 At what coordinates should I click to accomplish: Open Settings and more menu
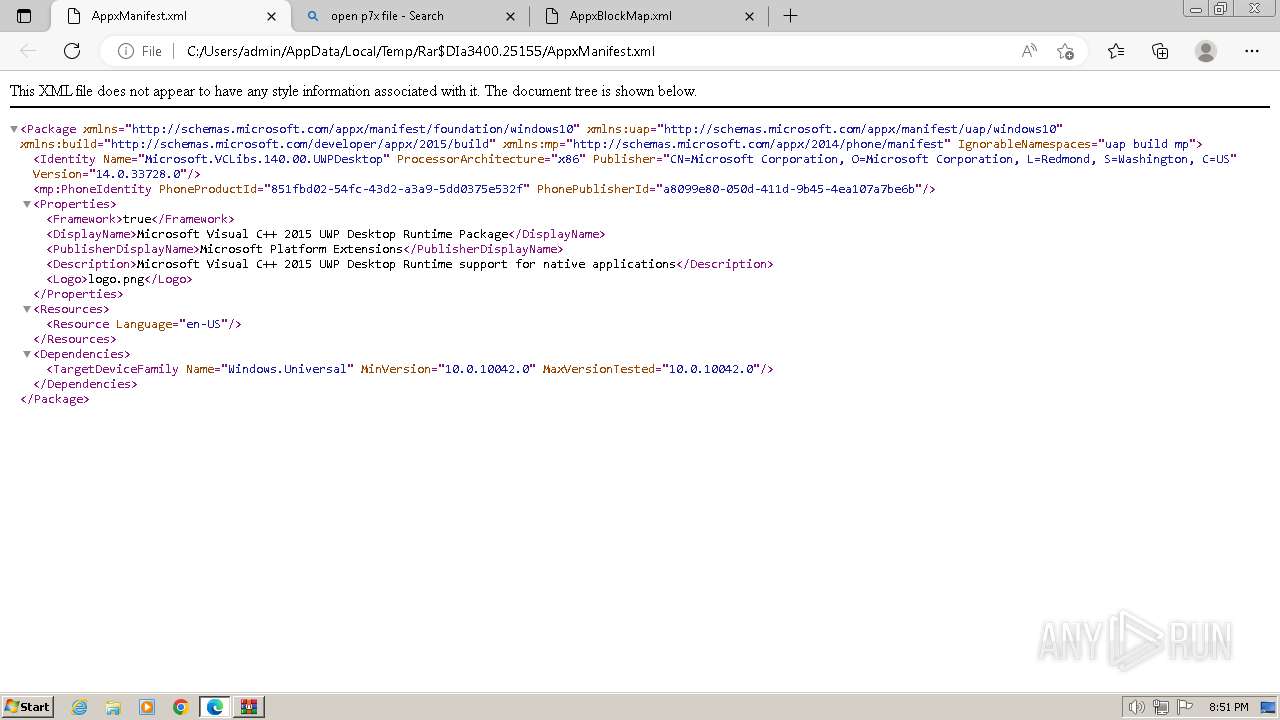pyautogui.click(x=1252, y=51)
